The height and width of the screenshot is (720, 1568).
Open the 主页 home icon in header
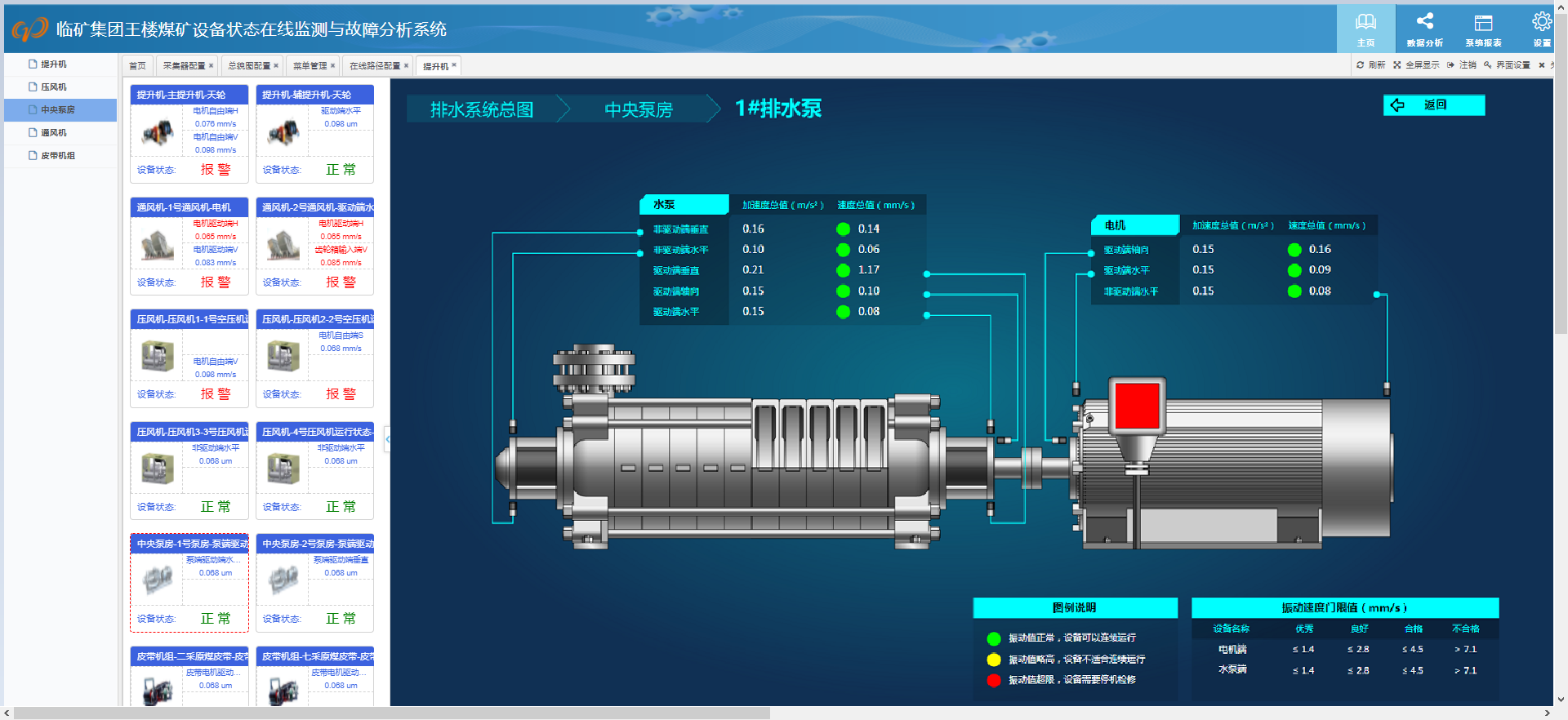pos(1365,21)
